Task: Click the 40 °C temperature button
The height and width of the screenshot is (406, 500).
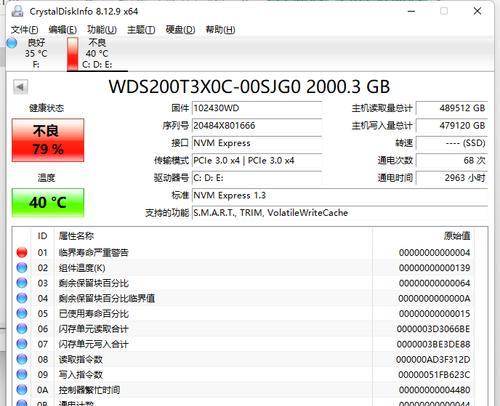Action: [x=48, y=203]
